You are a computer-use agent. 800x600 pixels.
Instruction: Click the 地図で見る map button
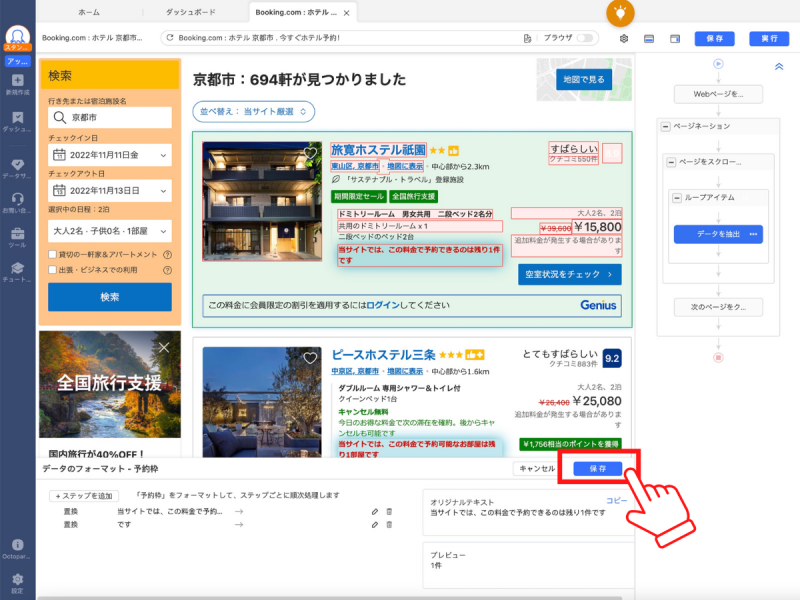click(x=584, y=80)
